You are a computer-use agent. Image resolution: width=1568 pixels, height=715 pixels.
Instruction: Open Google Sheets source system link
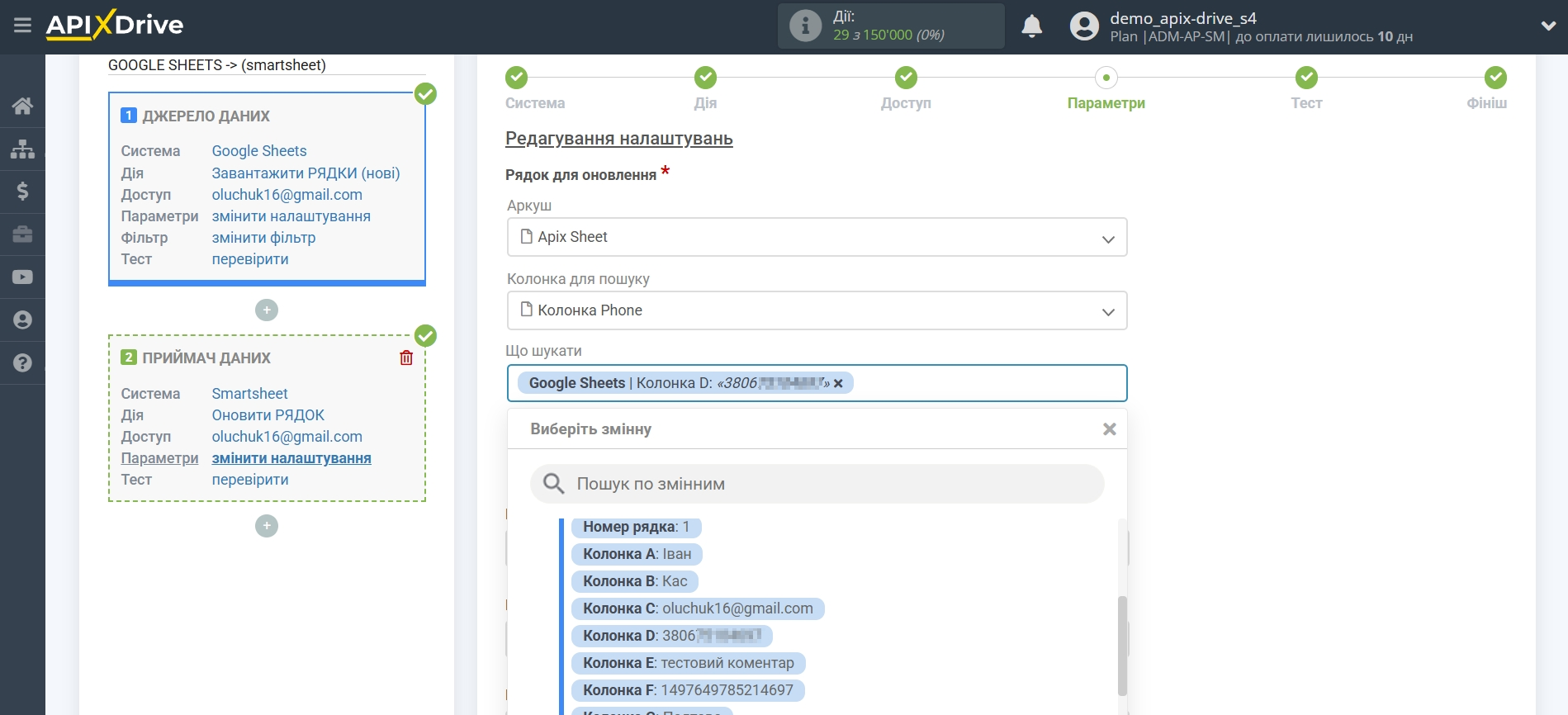pos(259,151)
